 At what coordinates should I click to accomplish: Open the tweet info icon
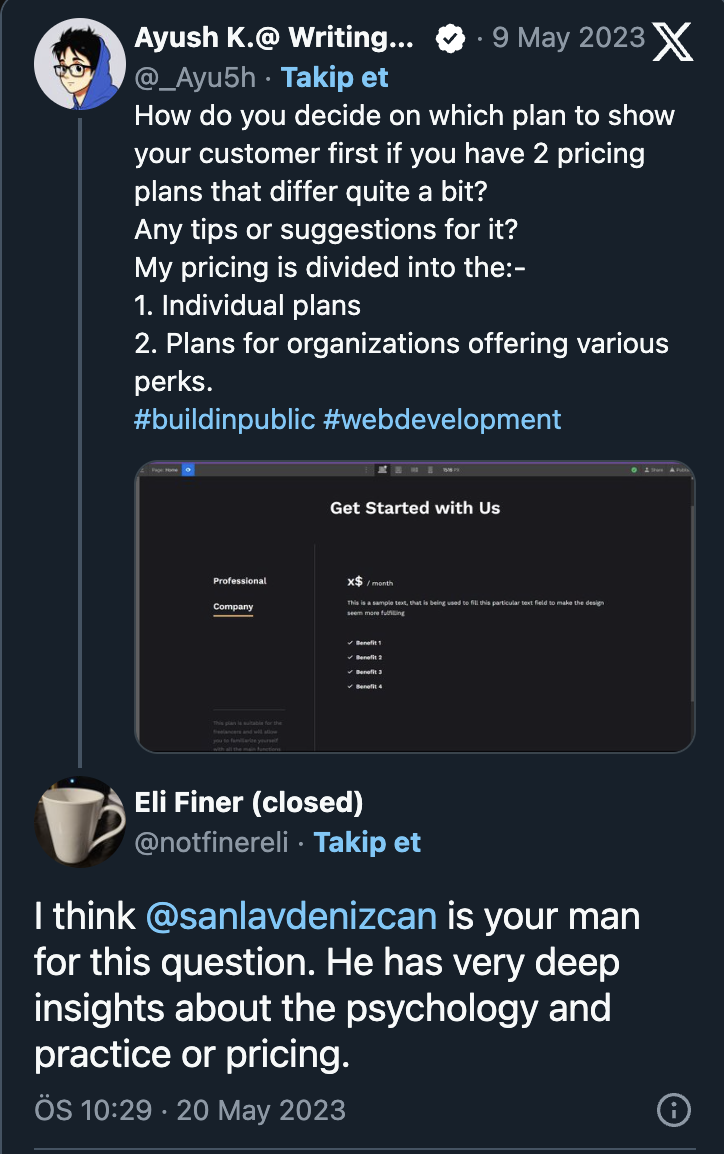coord(674,1109)
